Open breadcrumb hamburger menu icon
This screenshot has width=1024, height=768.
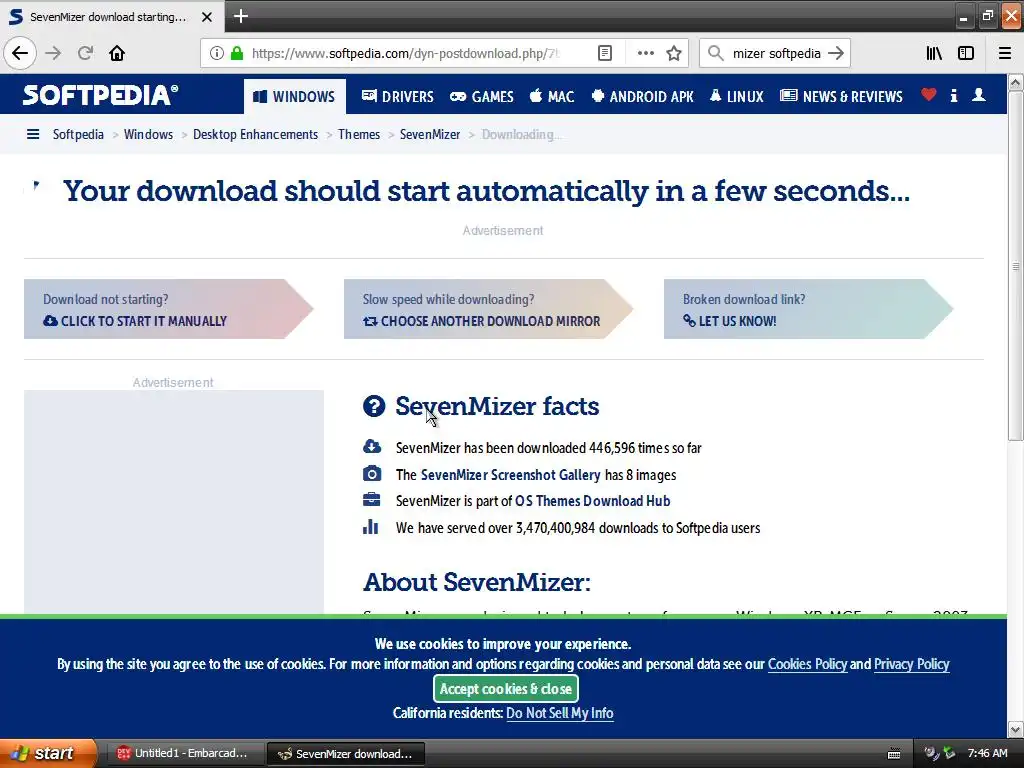tap(33, 135)
